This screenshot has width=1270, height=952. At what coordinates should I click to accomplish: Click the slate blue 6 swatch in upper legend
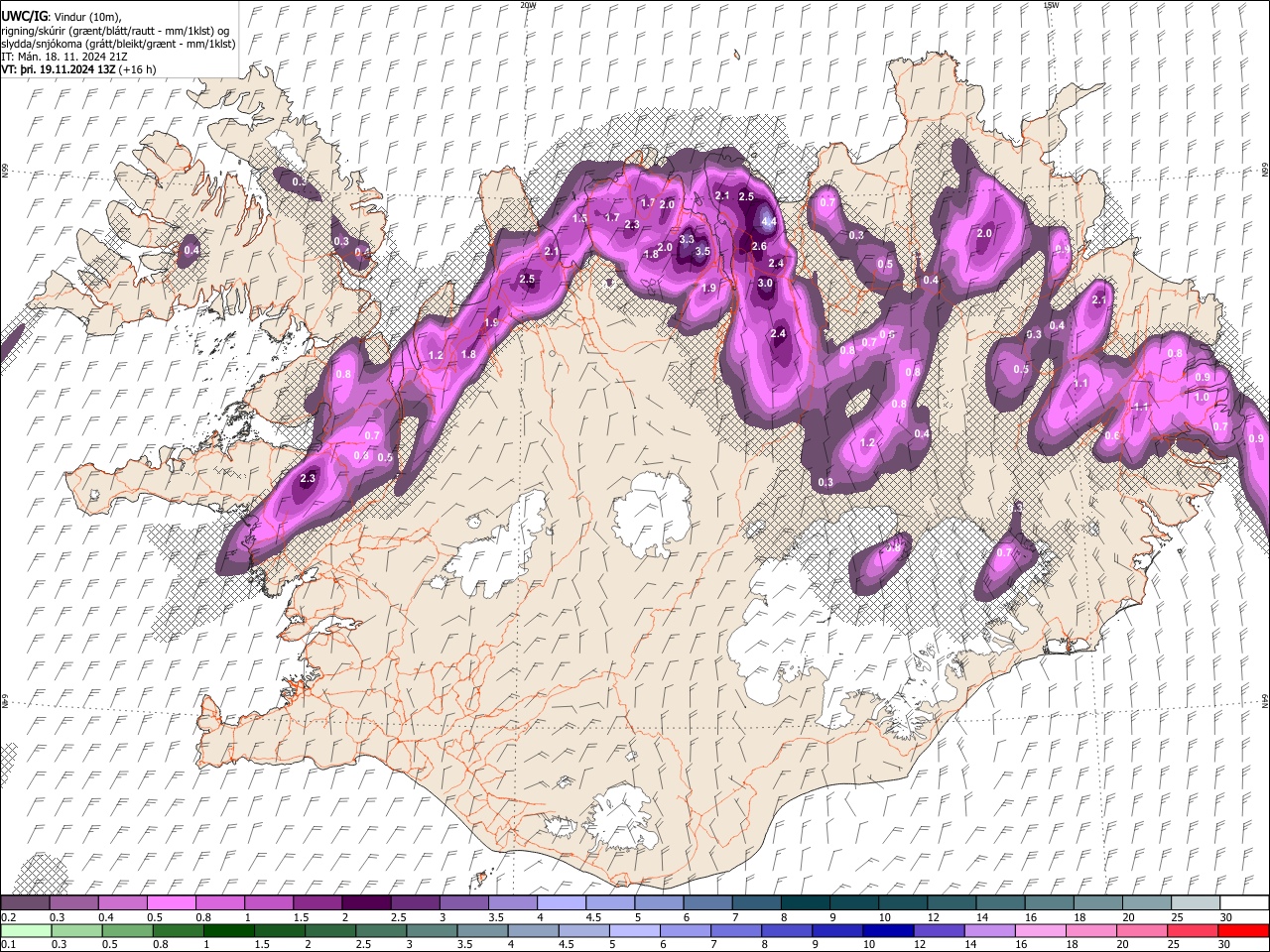[x=707, y=902]
